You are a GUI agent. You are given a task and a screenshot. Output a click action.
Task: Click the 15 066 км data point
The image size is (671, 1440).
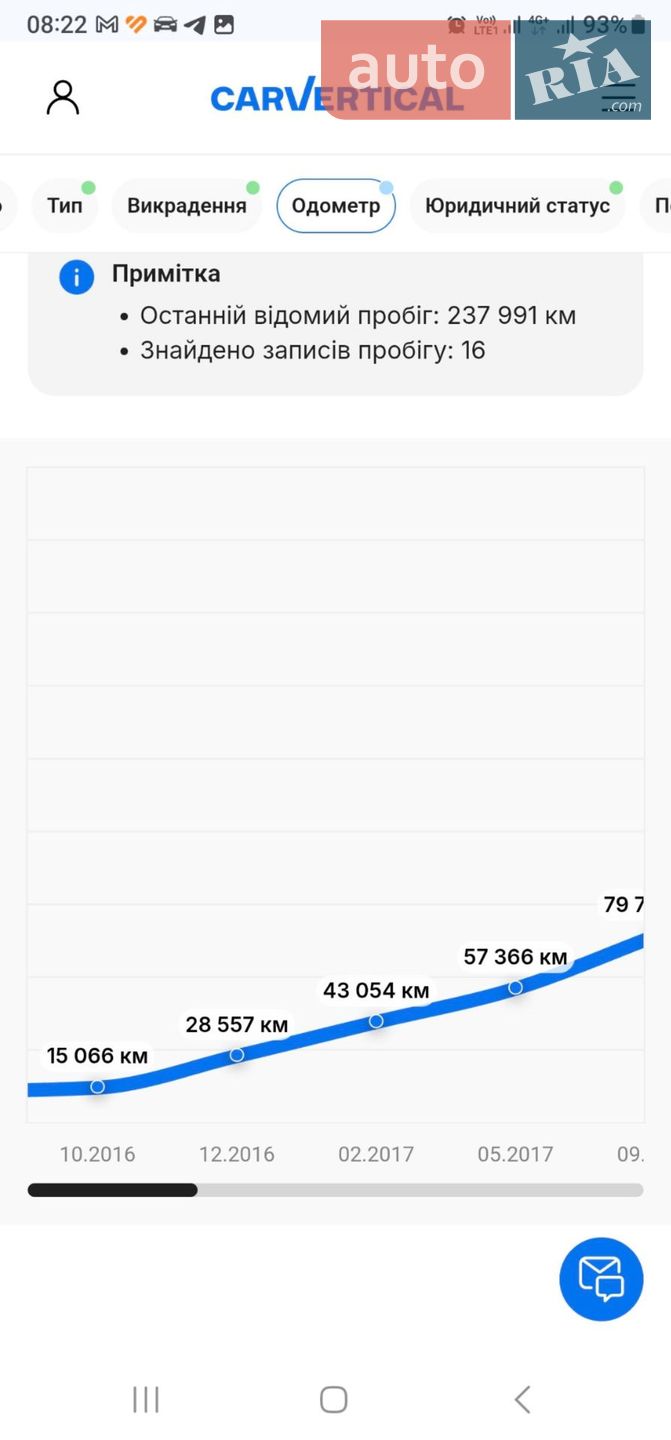pyautogui.click(x=97, y=1086)
